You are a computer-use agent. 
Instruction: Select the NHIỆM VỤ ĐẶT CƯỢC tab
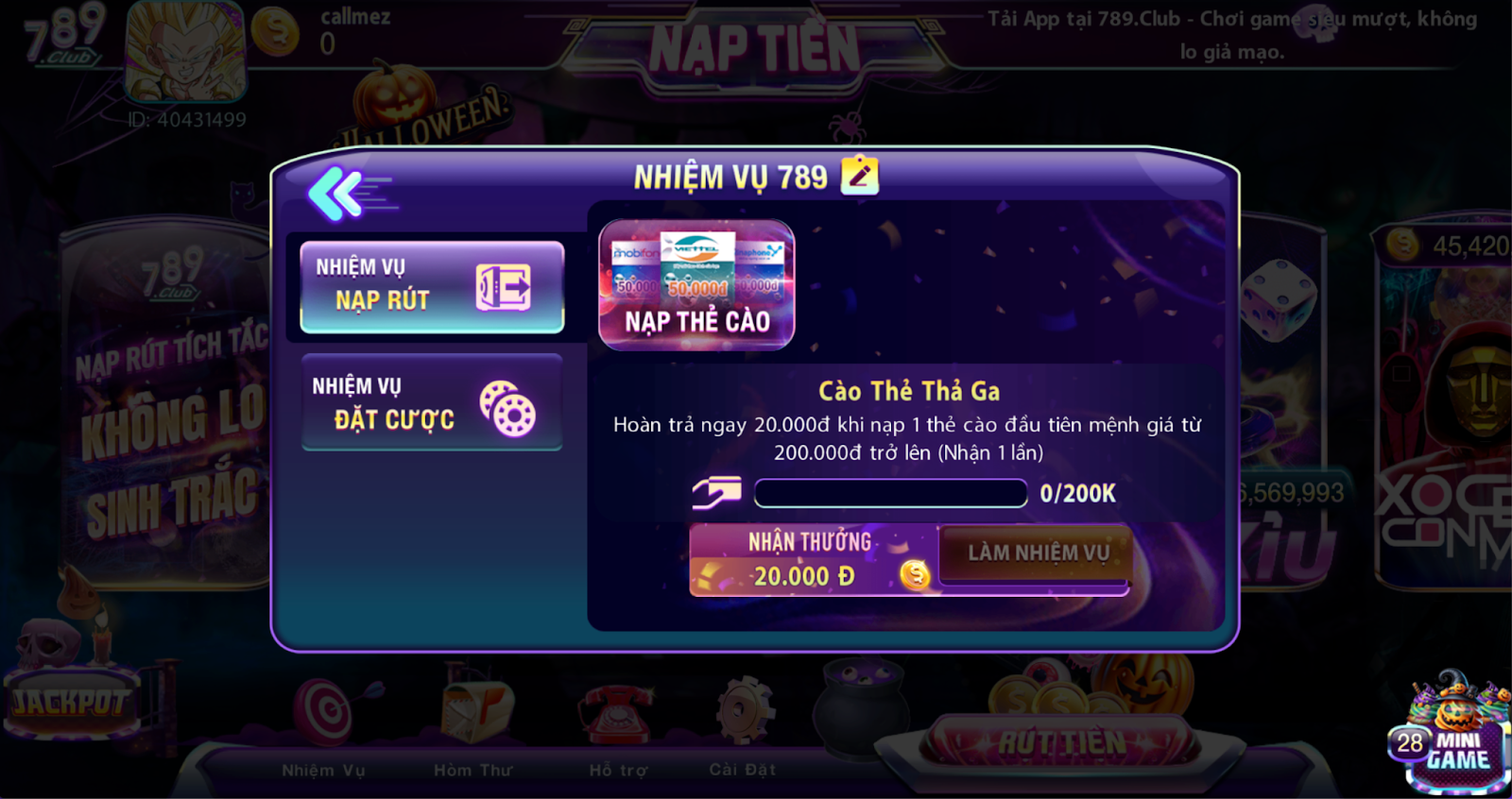(432, 402)
